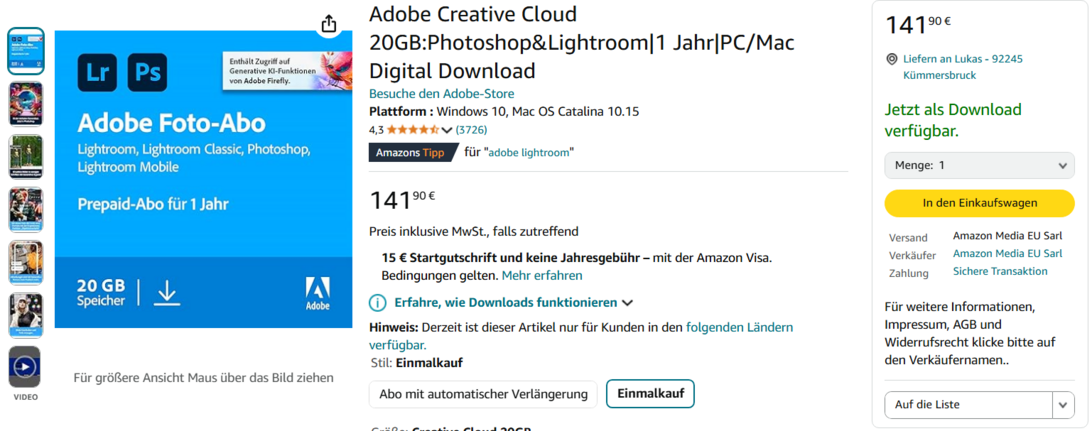The height and width of the screenshot is (431, 1092).
Task: Expand the Auf die Liste arrow
Action: 1062,405
